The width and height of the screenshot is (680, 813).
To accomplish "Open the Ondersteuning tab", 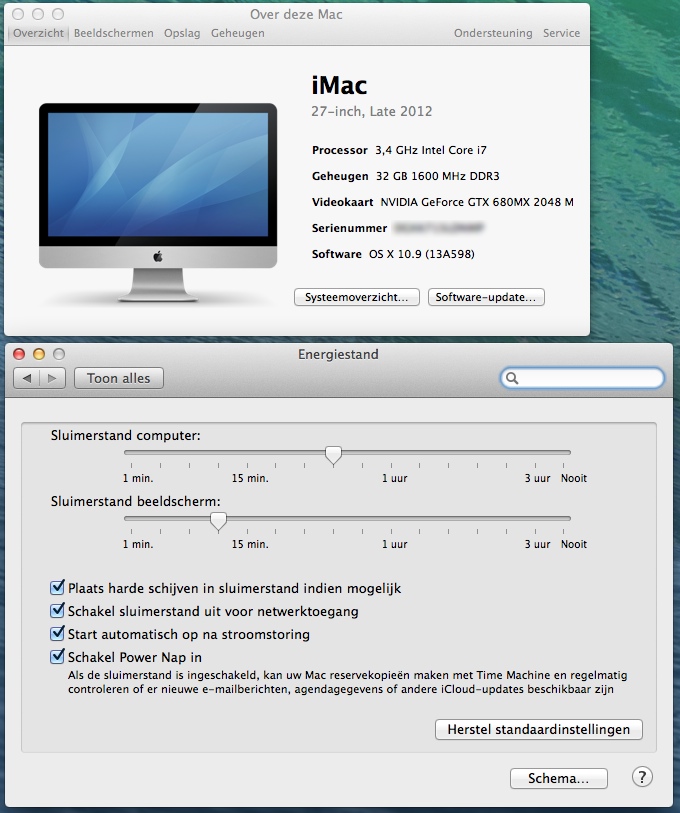I will click(x=493, y=33).
